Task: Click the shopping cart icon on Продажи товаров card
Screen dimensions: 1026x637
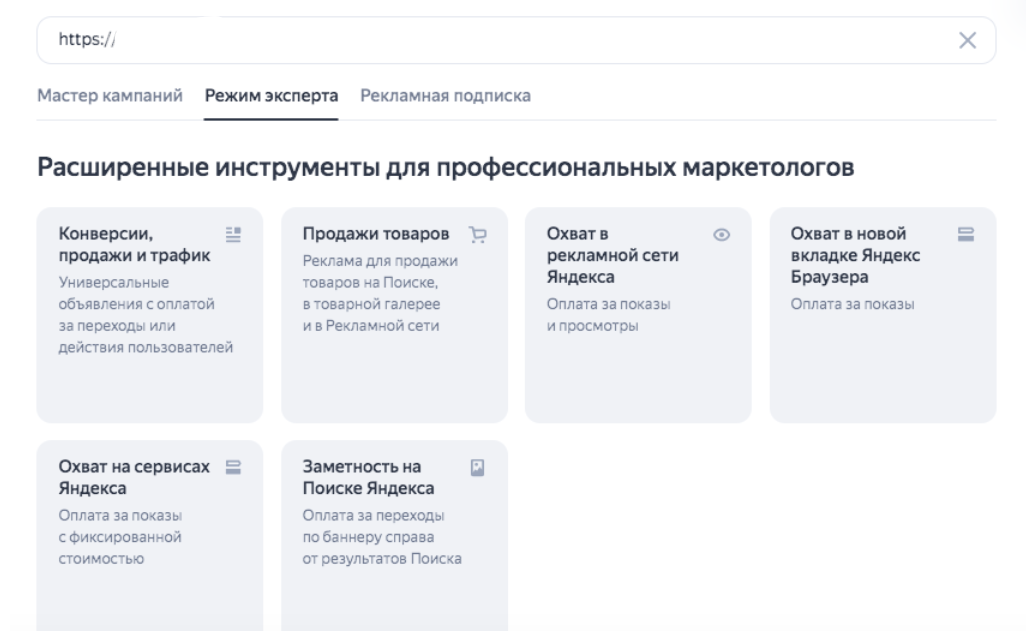Action: (x=478, y=234)
